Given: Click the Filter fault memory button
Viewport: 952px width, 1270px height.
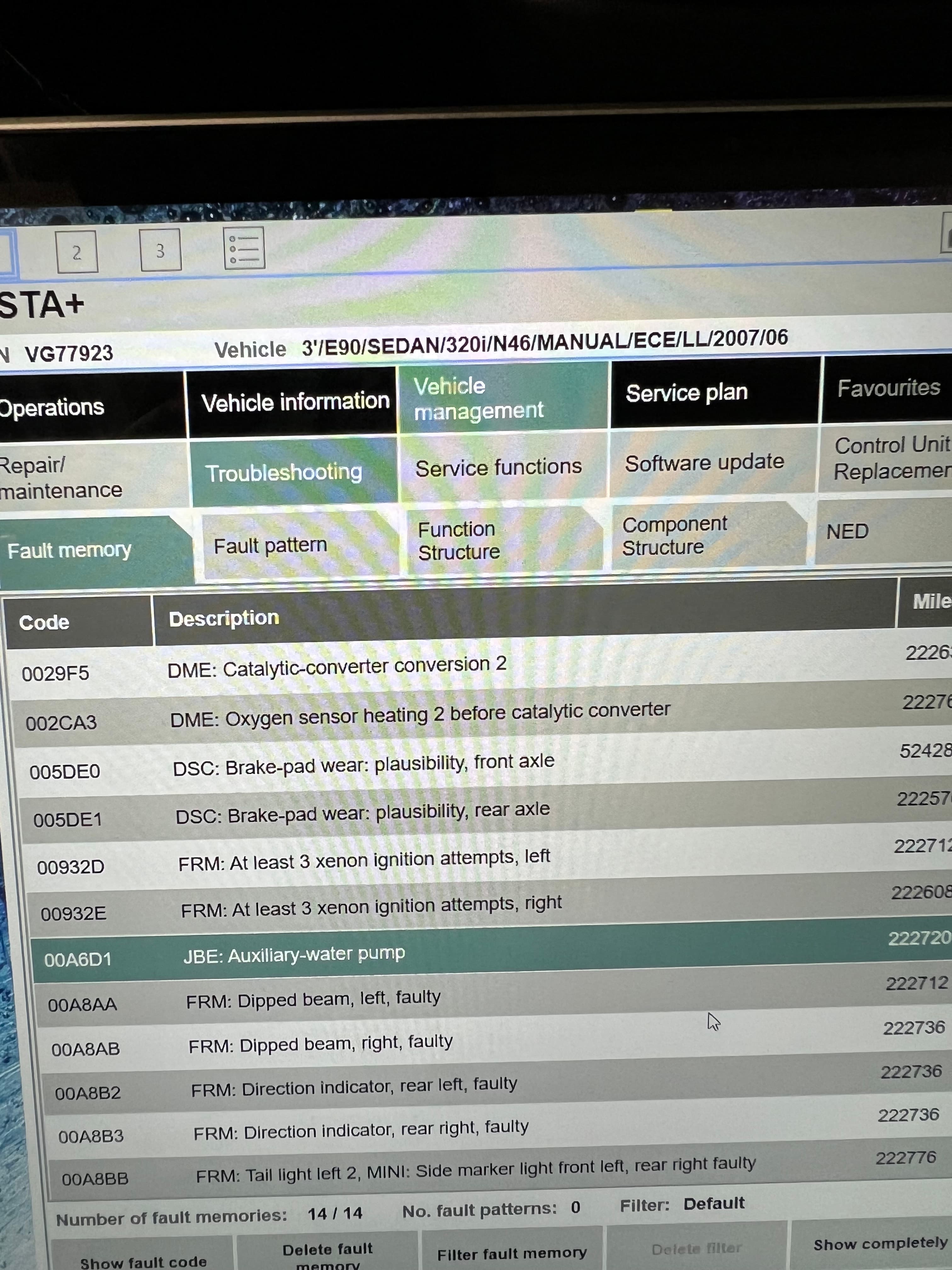Looking at the screenshot, I should [x=511, y=1253].
